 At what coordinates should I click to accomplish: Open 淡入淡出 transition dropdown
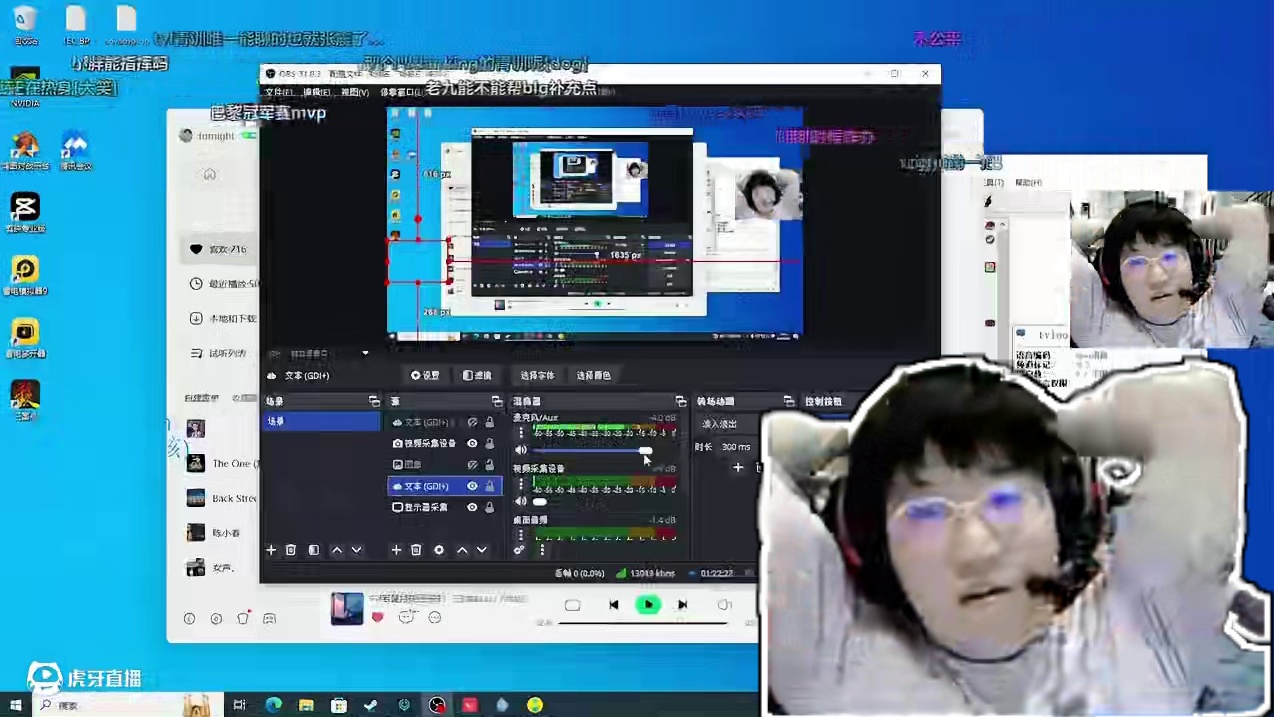(738, 424)
